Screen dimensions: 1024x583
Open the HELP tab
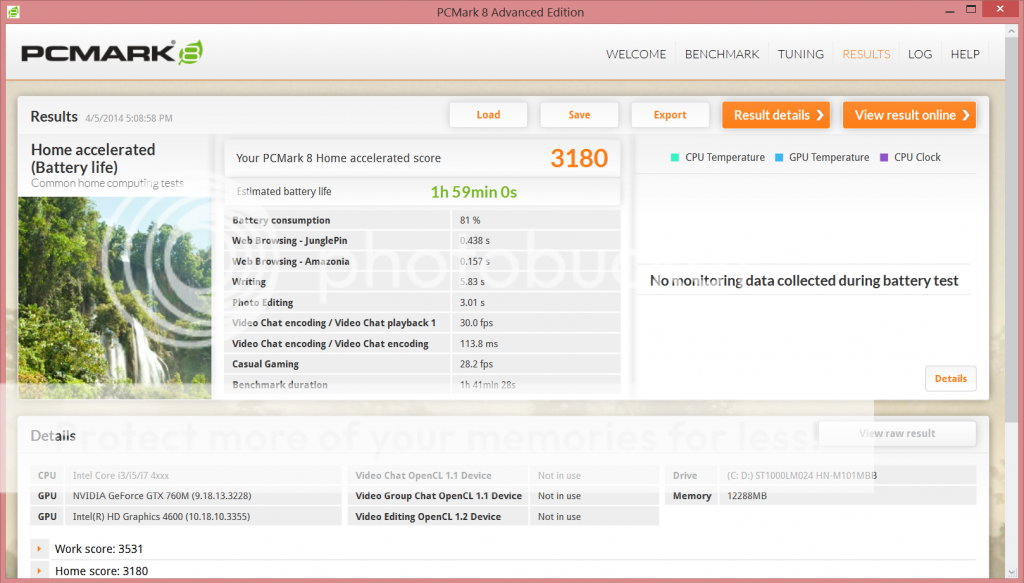(965, 54)
